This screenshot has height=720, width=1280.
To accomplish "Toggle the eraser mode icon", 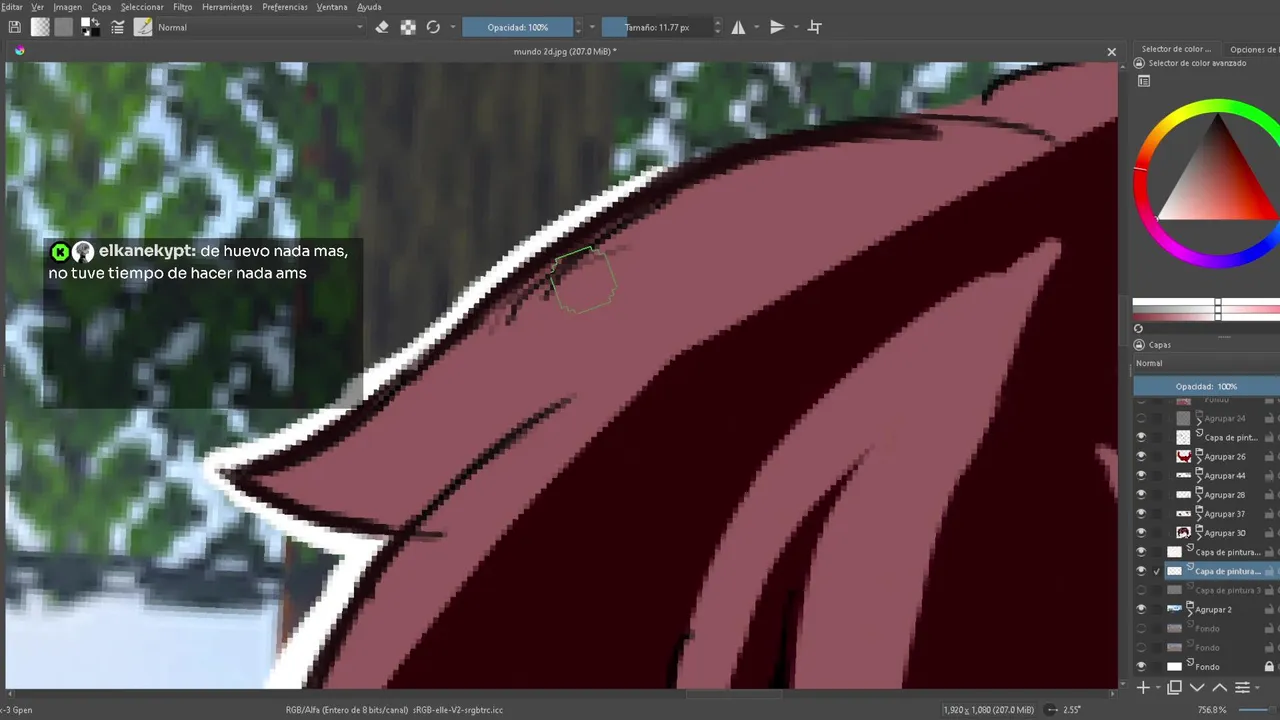I will click(381, 27).
